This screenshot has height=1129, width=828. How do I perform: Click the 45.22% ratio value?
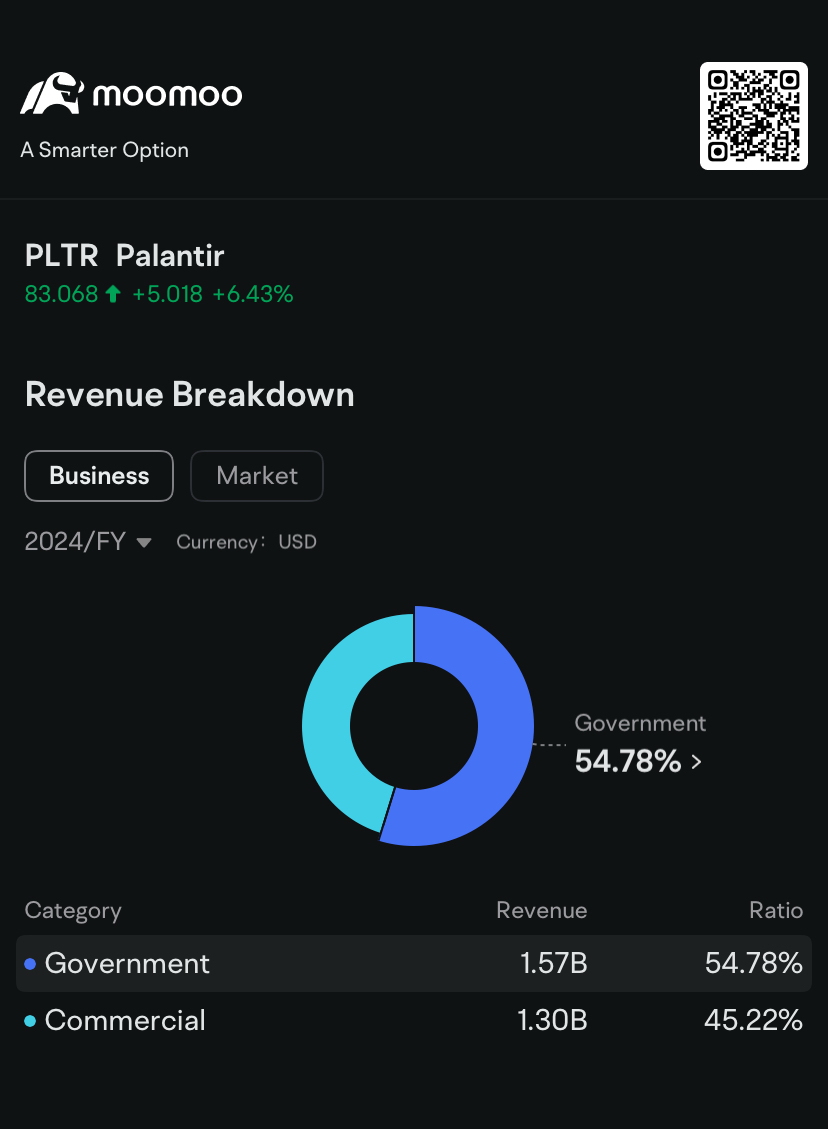tap(753, 1020)
